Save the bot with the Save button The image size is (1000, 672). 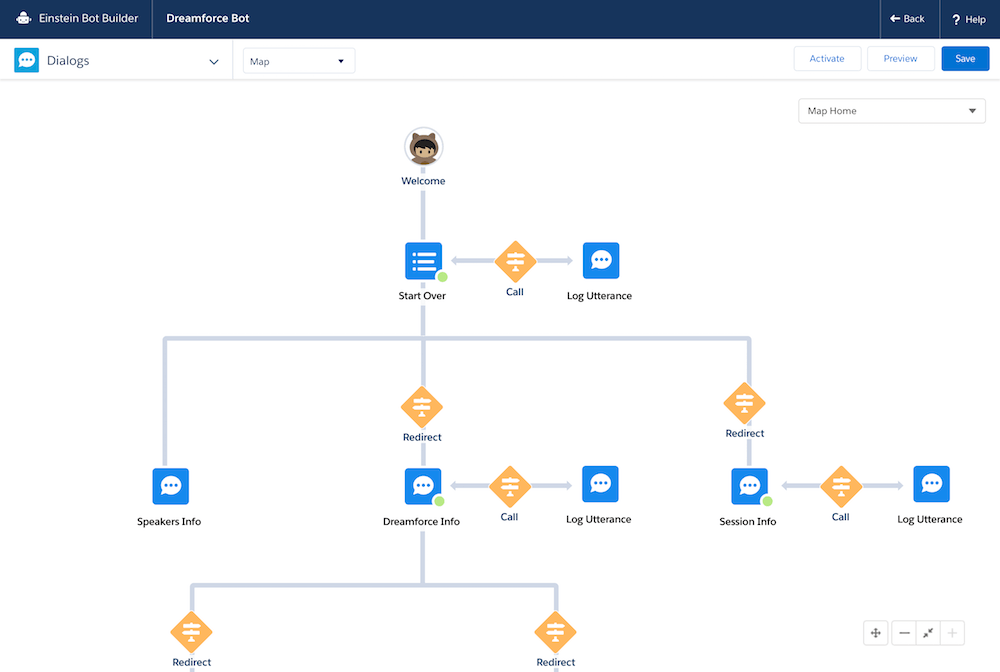pos(966,59)
